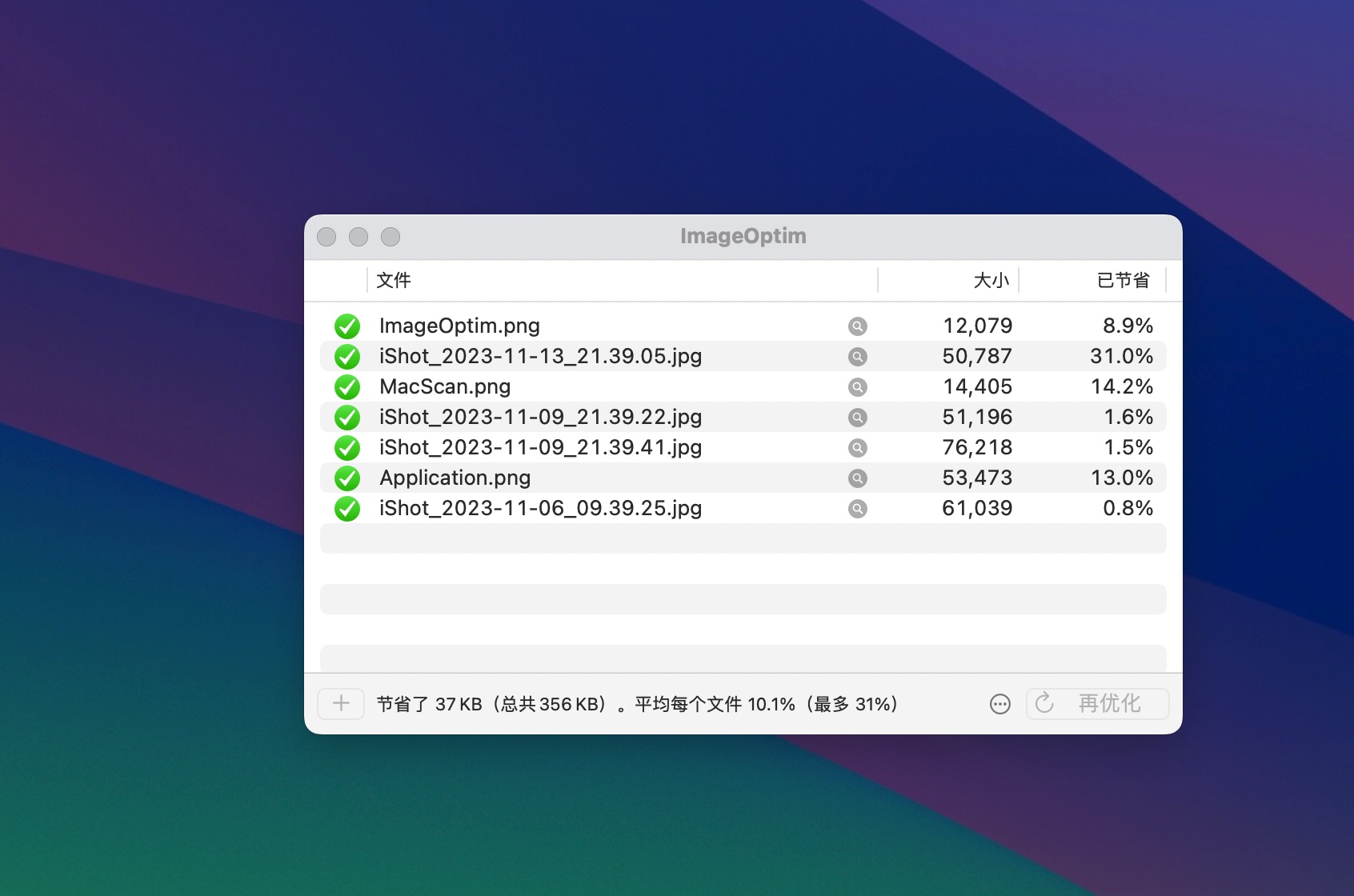Image resolution: width=1354 pixels, height=896 pixels.
Task: Click magnifier icon for Application.png
Action: tap(857, 478)
